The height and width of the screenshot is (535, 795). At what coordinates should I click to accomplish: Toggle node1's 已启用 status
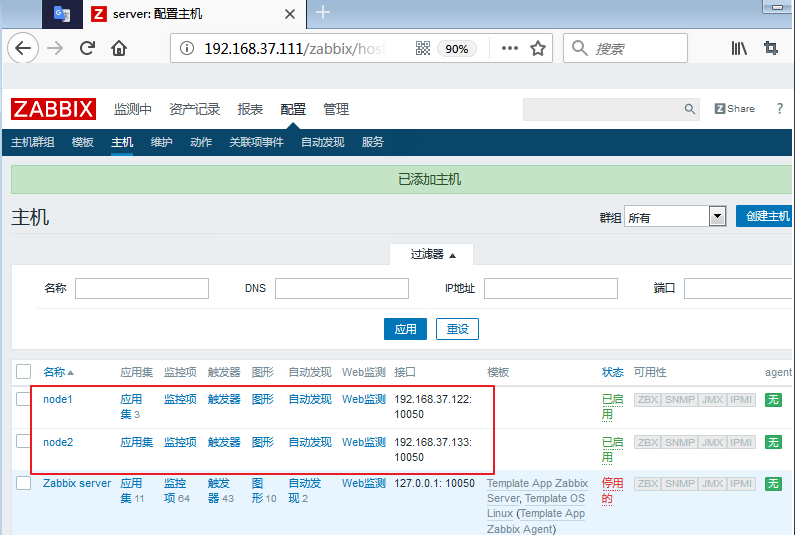[x=612, y=407]
